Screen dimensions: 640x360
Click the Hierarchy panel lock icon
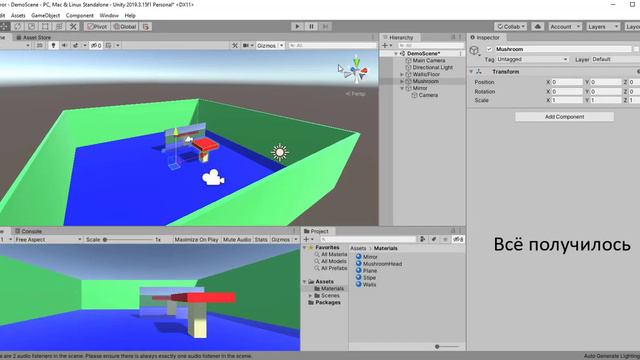453,37
